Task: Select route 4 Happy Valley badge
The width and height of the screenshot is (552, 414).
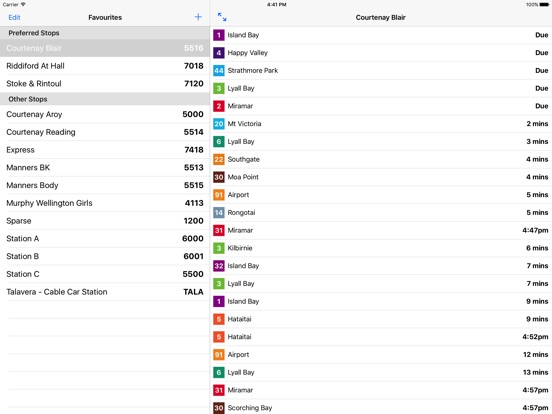Action: tap(219, 53)
